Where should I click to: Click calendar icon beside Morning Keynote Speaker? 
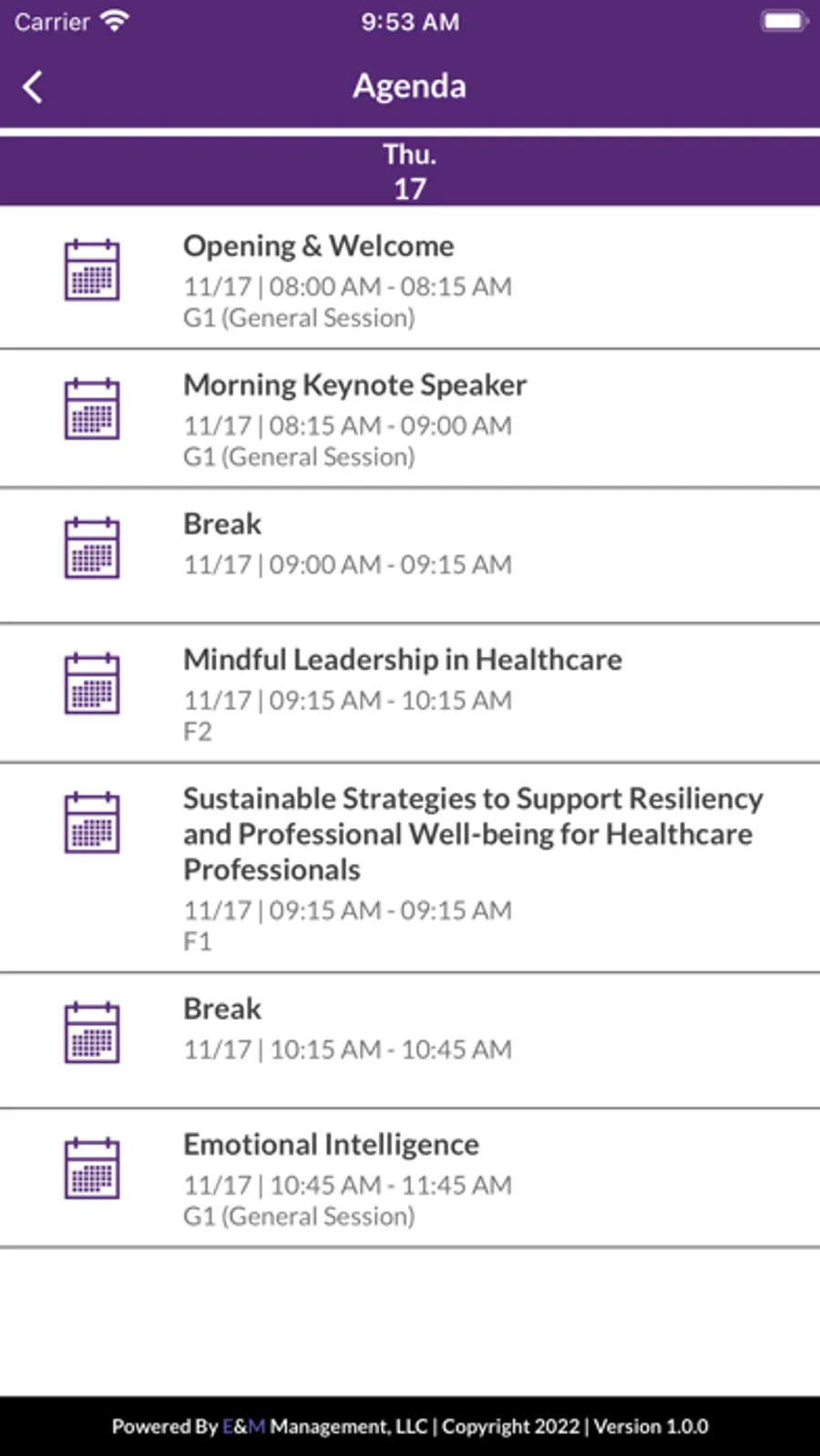click(x=92, y=409)
